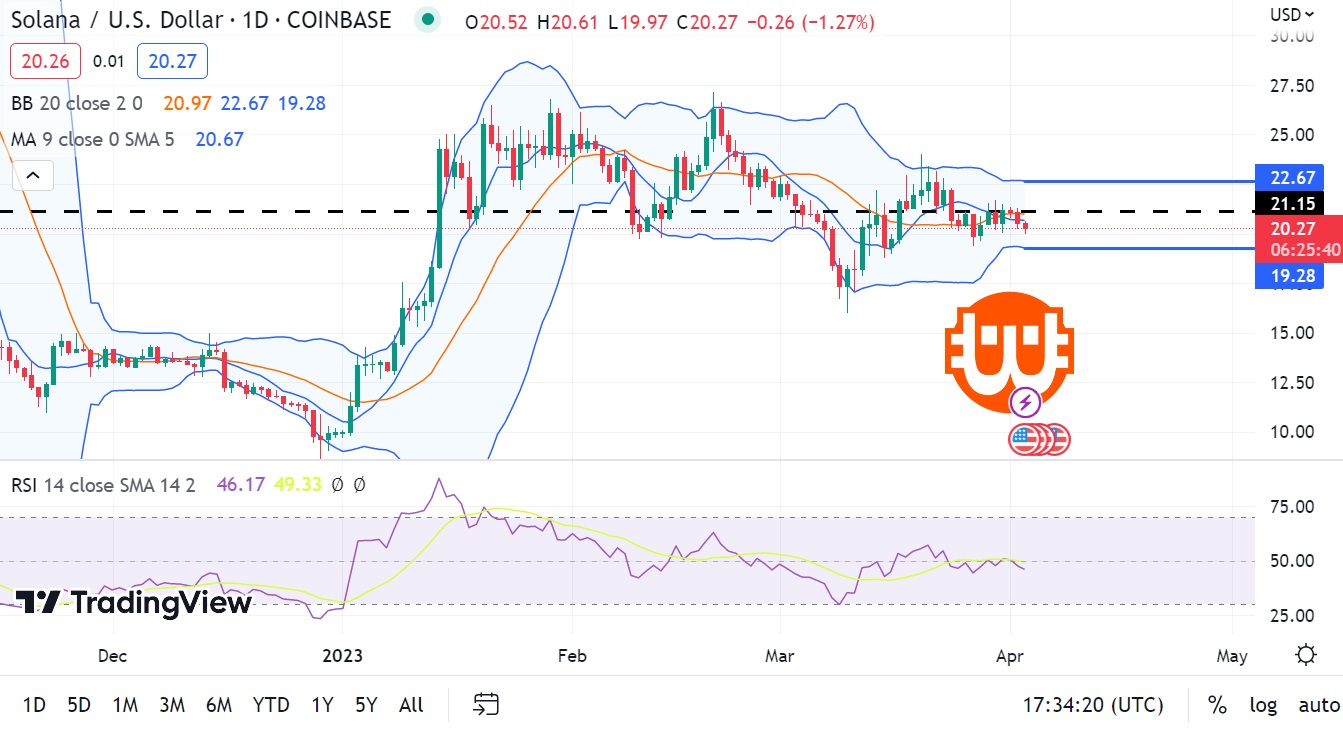Screen dimensions: 1343x729
Task: Select the 1Y time range
Action: (322, 705)
